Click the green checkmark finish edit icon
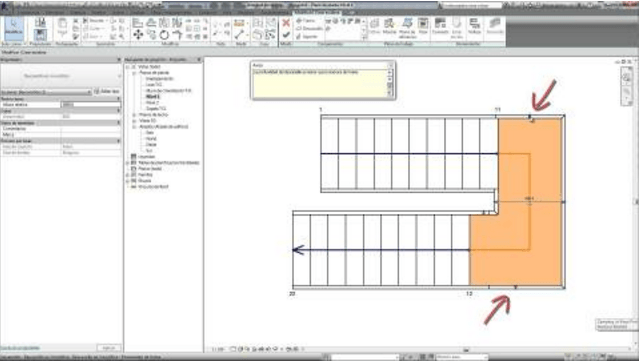The image size is (640, 362). click(x=286, y=35)
